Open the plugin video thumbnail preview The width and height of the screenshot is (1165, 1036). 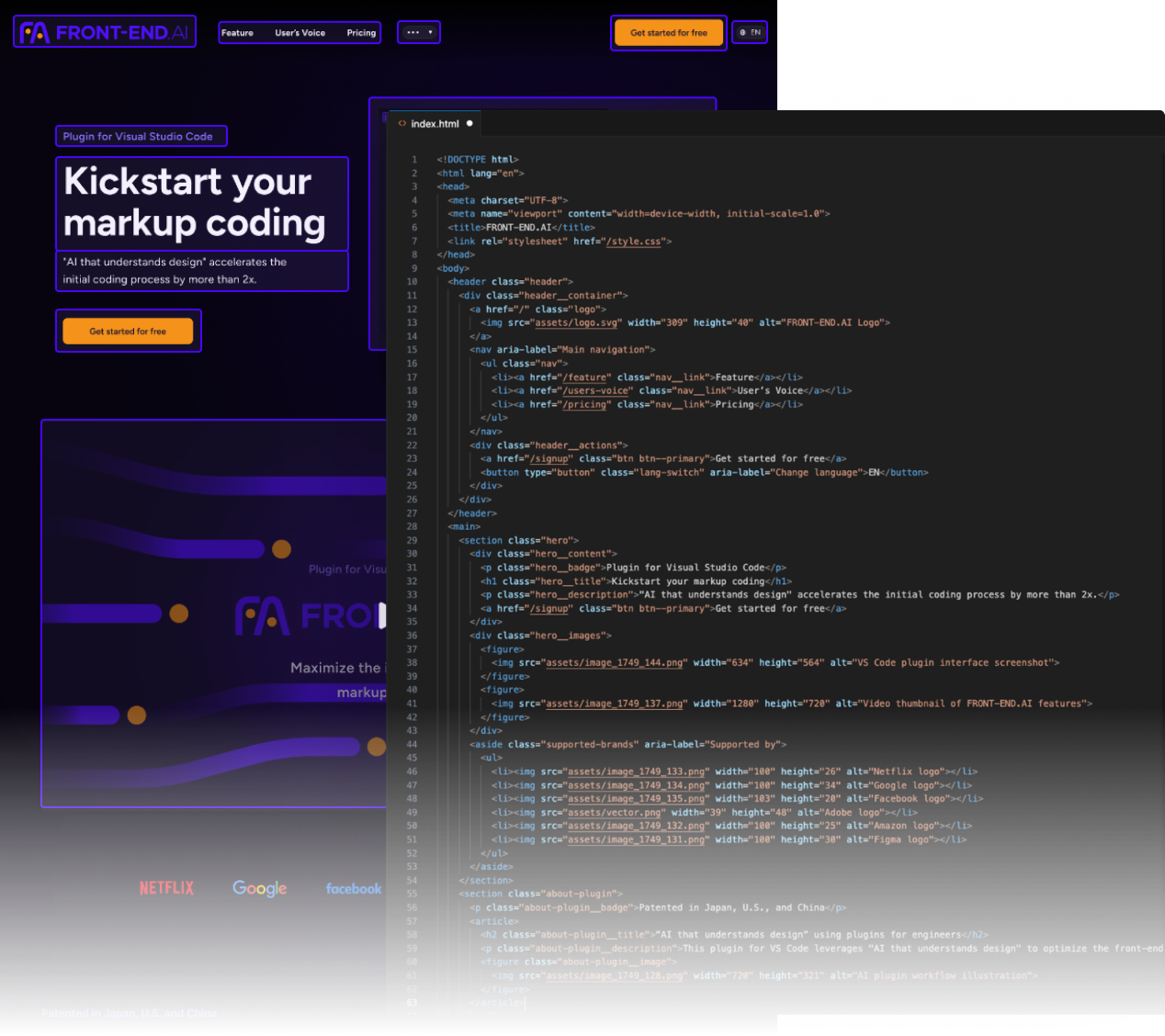[x=213, y=614]
